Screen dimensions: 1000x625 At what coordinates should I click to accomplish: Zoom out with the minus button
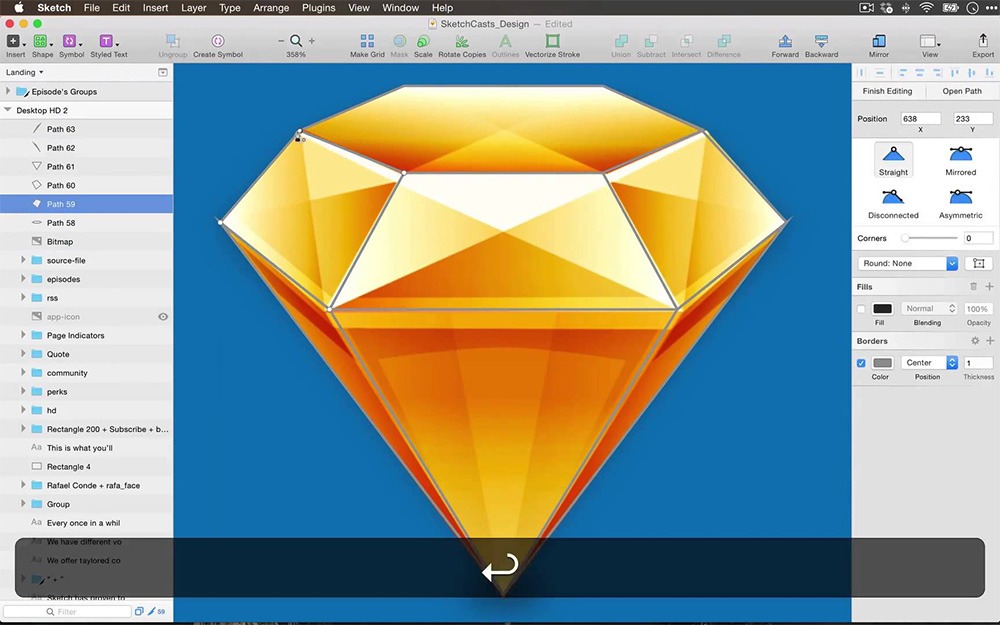281,41
